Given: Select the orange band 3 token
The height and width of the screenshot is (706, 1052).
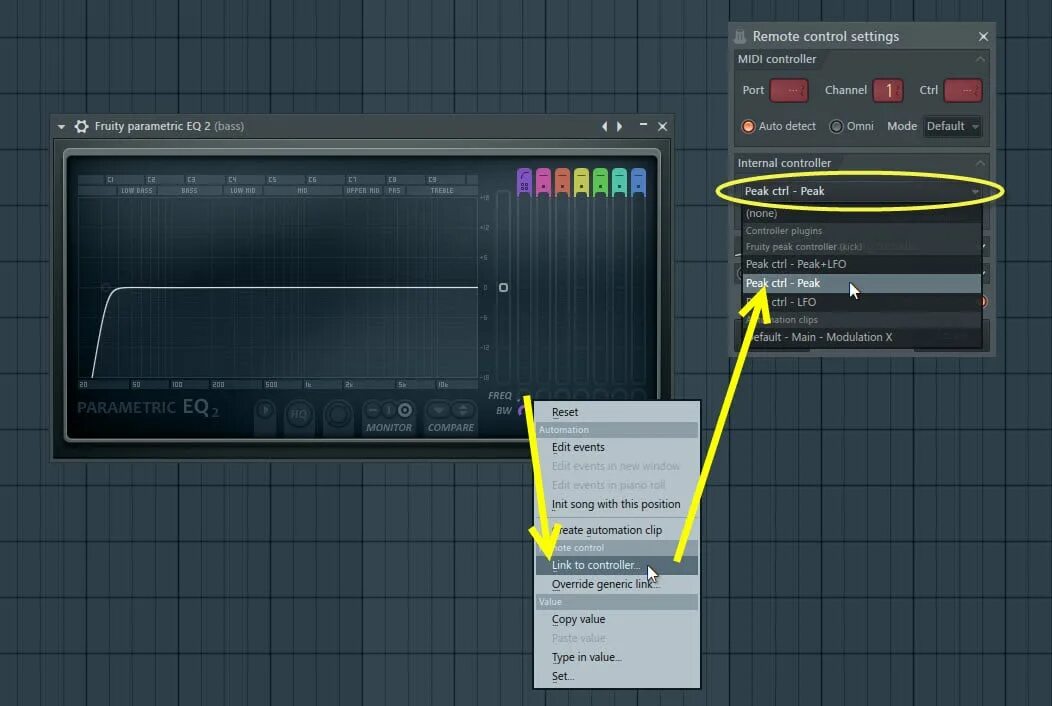Looking at the screenshot, I should coord(562,183).
